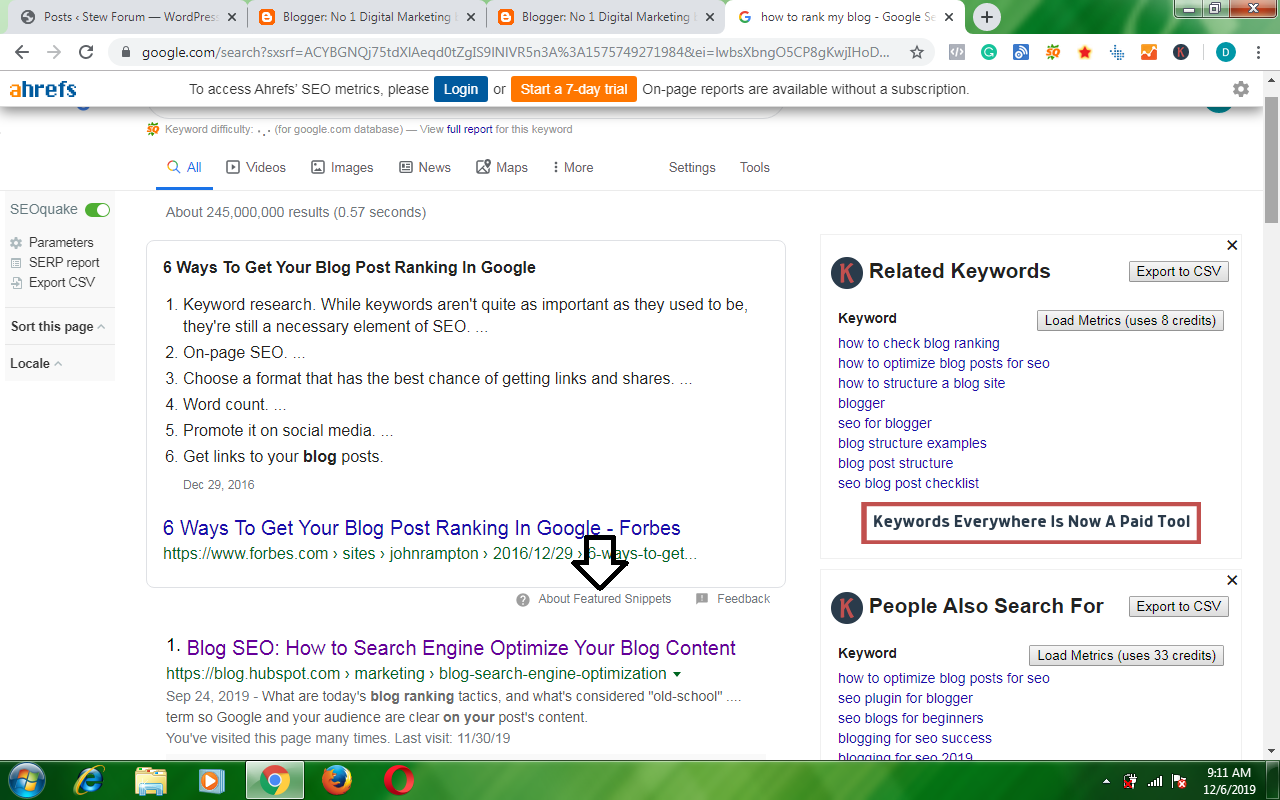1280x800 pixels.
Task: Export Related Keywords to CSV
Action: point(1178,271)
